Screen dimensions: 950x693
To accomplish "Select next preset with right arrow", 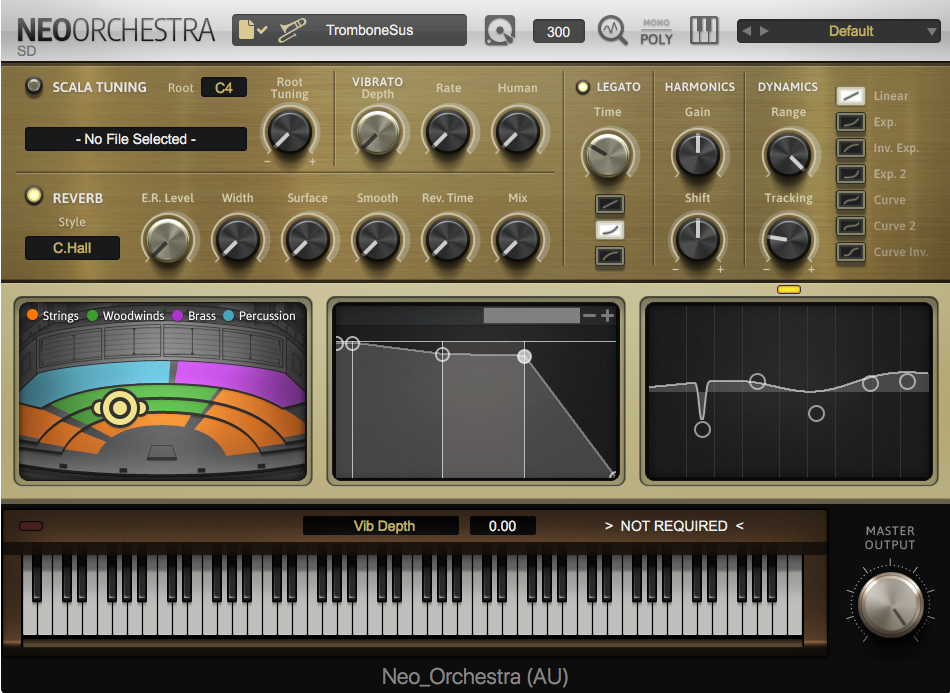I will coord(764,31).
